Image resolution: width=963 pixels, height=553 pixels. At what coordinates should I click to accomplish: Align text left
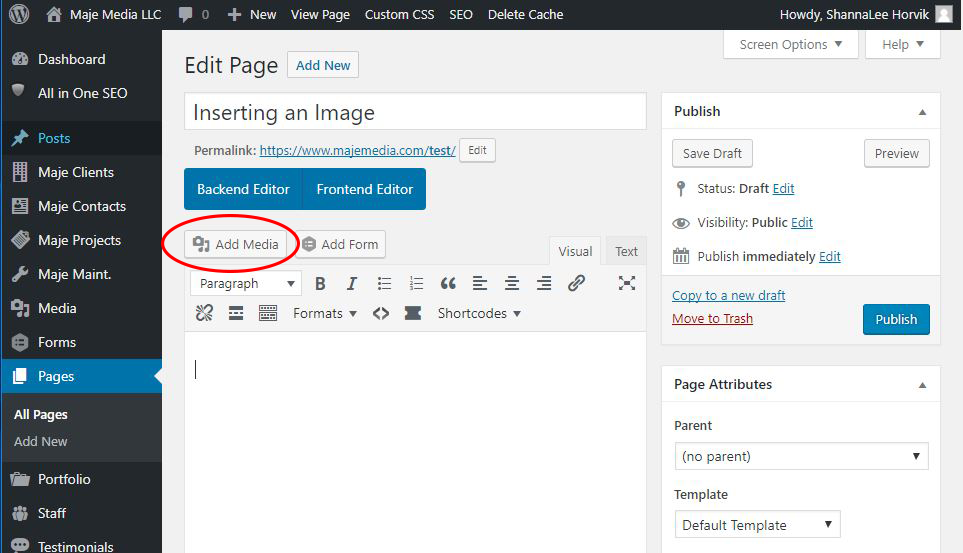[480, 283]
